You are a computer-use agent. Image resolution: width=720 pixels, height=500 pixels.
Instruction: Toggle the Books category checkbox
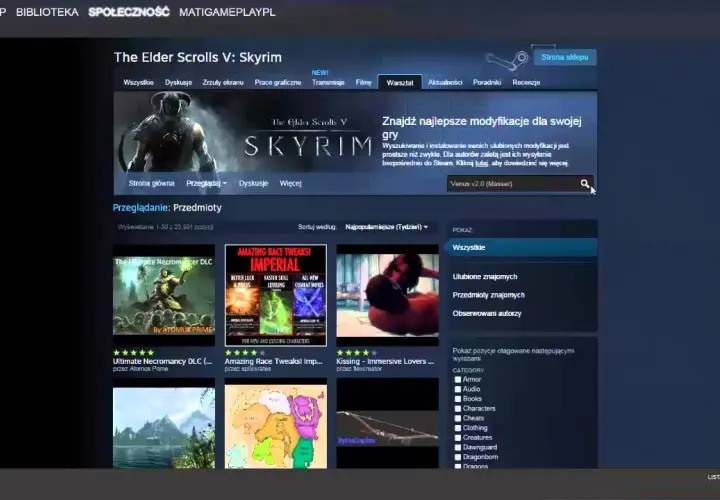click(458, 399)
